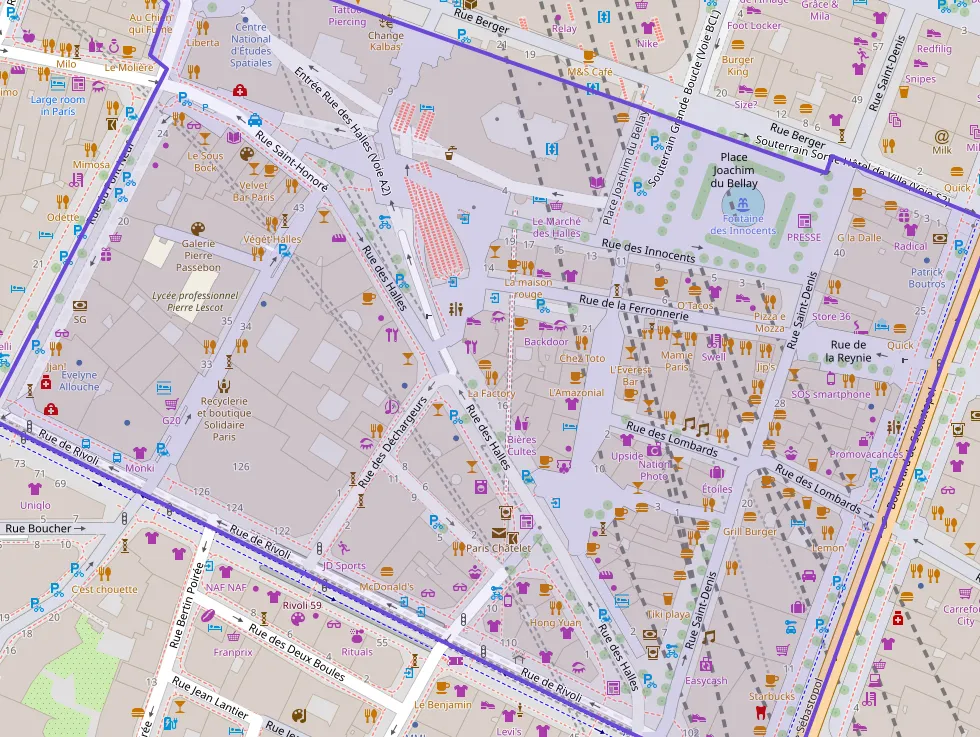Click the Recyclerie et boutique Solidaire Paris label
The width and height of the screenshot is (980, 737).
tap(224, 419)
